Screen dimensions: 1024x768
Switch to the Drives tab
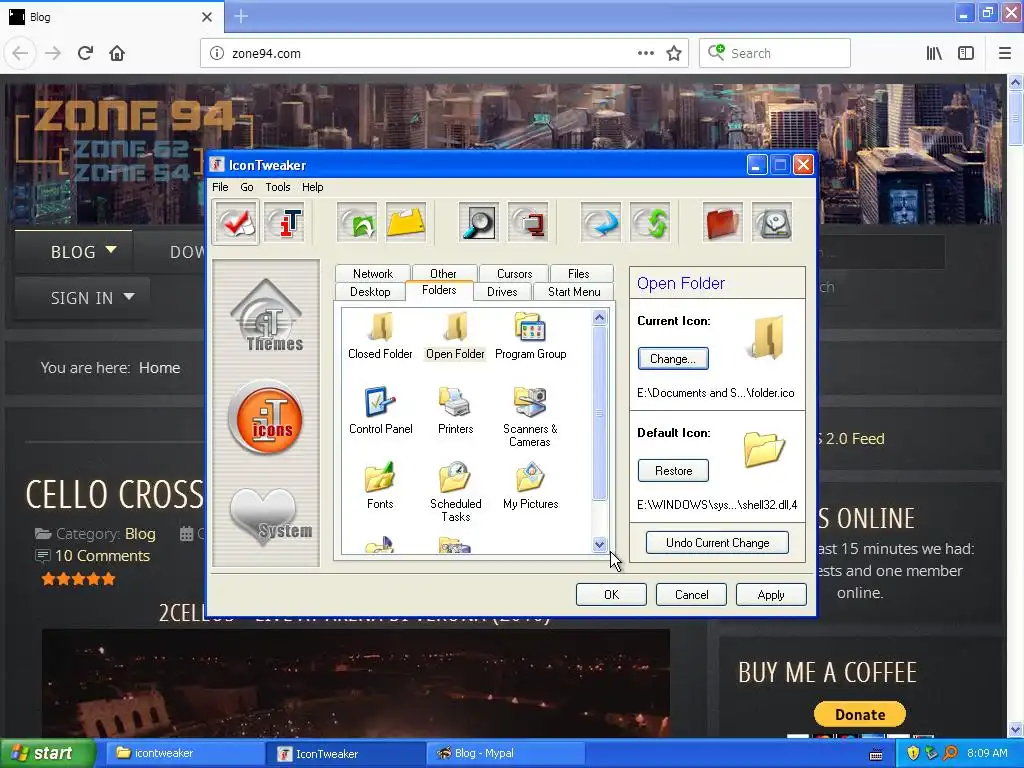[x=502, y=292]
